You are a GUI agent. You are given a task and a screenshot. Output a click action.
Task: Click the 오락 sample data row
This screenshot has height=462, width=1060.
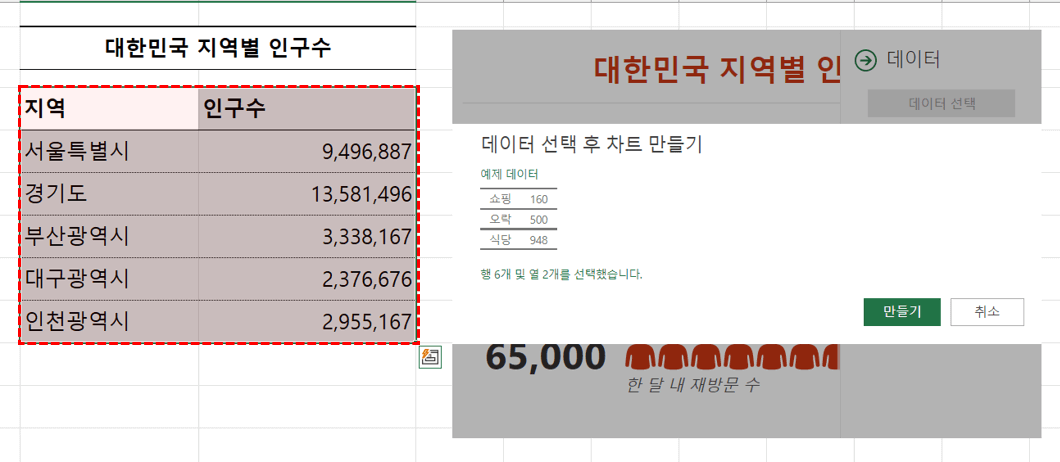[x=519, y=219]
